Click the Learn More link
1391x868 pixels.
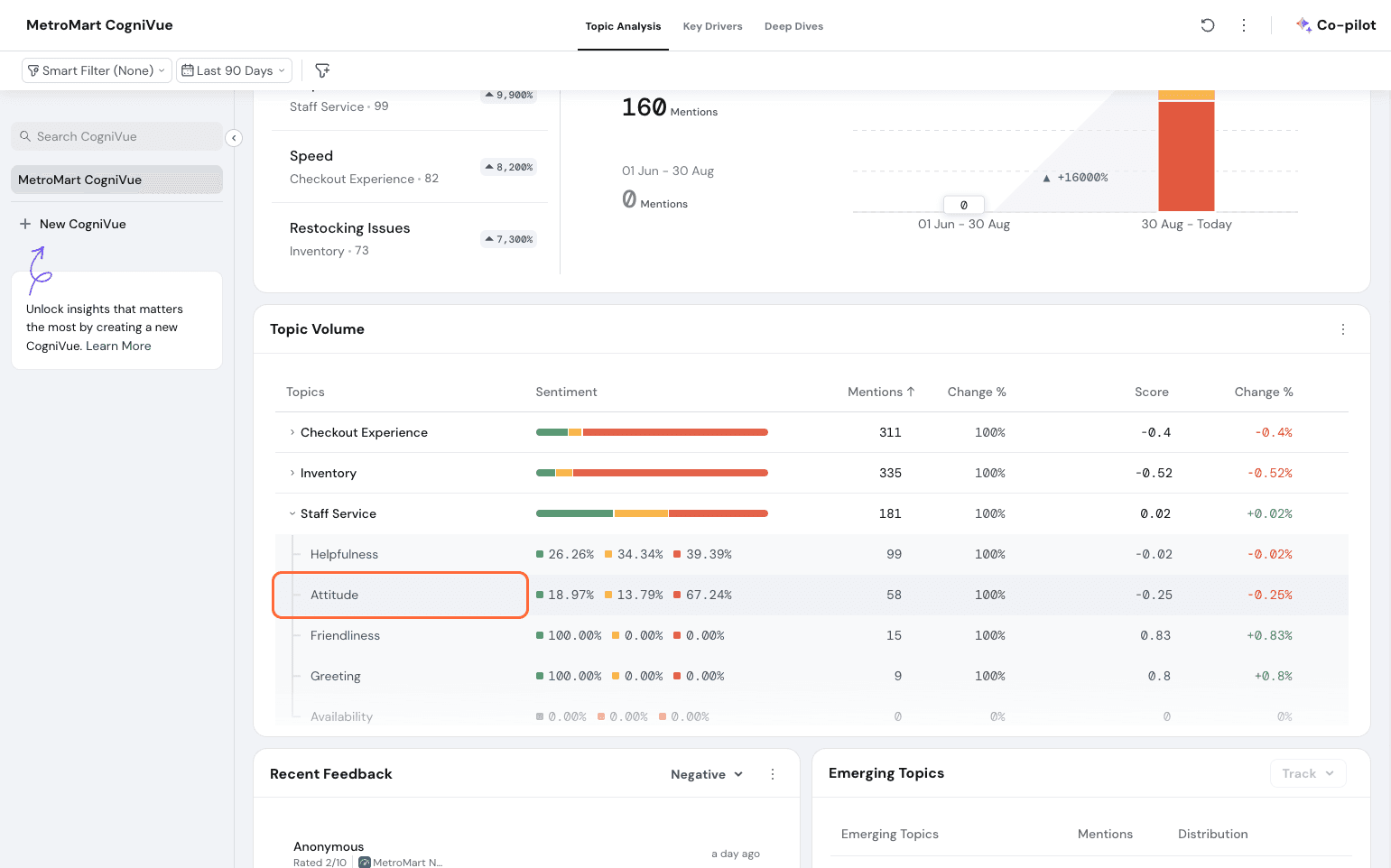tap(118, 346)
